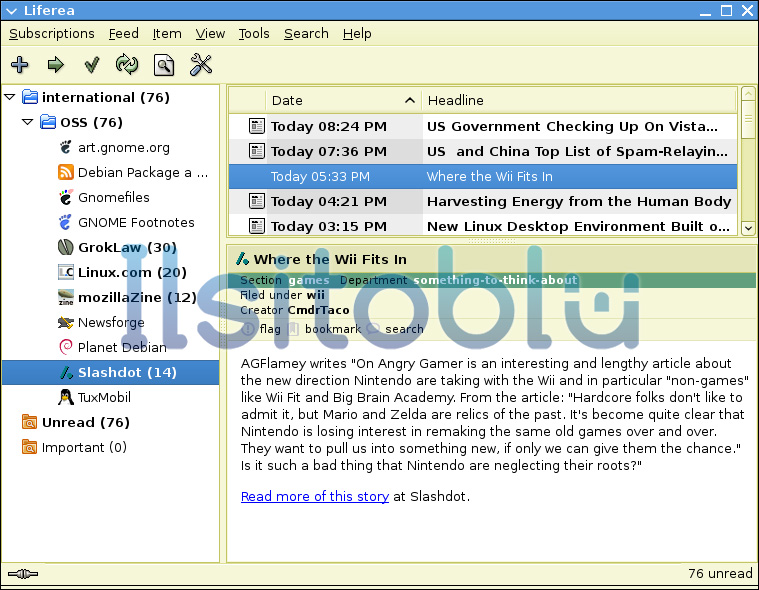Collapse the international folder tree
Image resolution: width=759 pixels, height=590 pixels.
coord(10,97)
